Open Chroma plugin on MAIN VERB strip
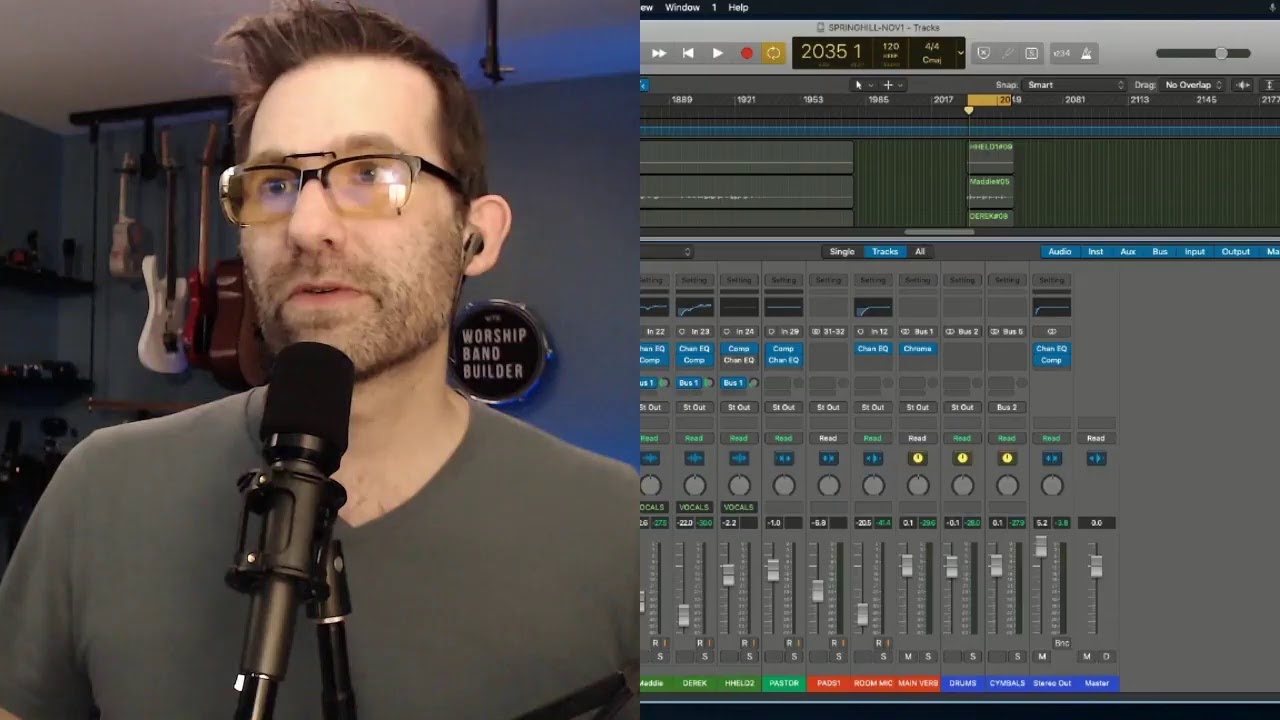This screenshot has width=1280, height=720. 917,349
